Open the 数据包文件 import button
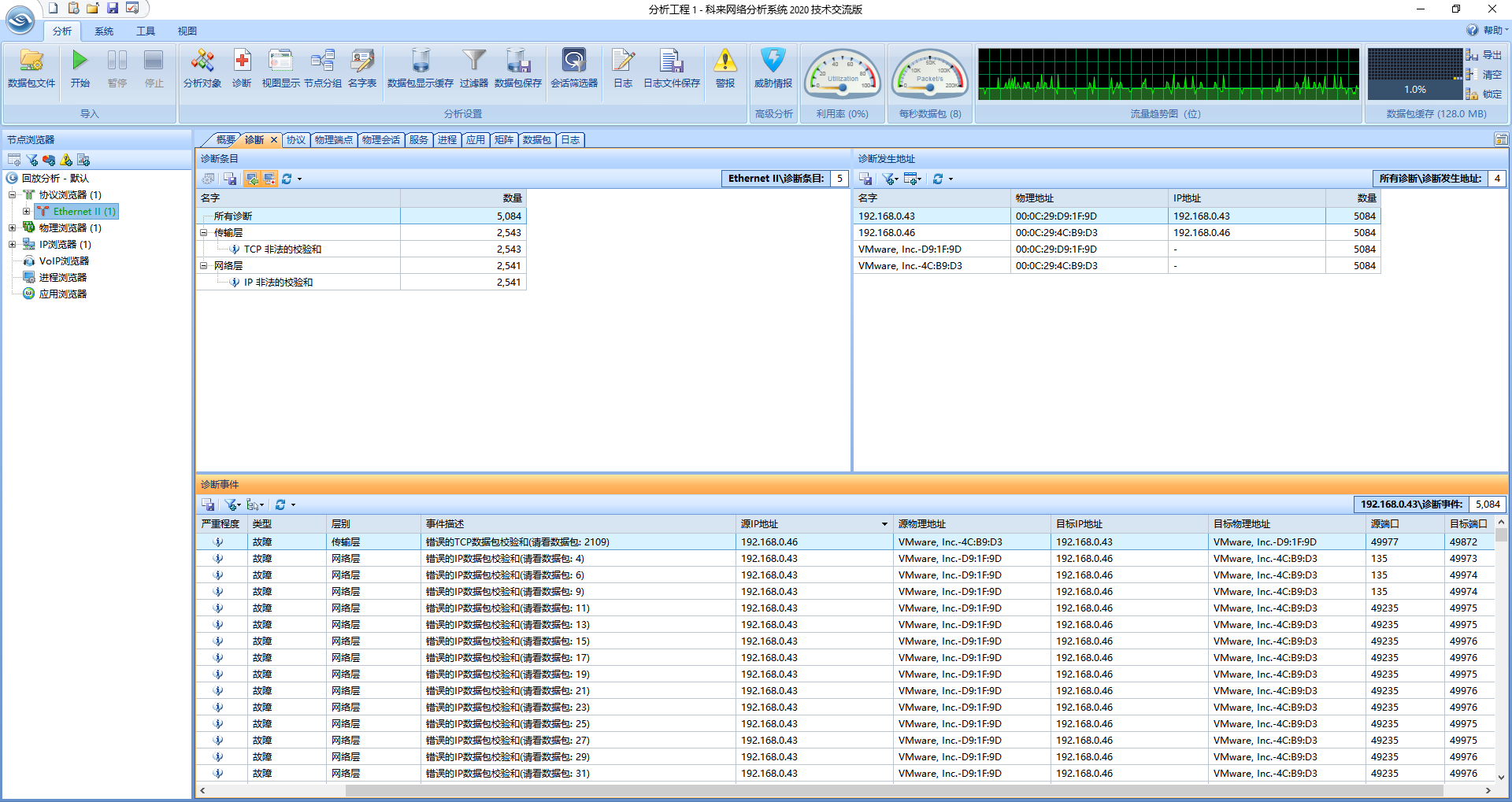The image size is (1512, 802). (31, 69)
